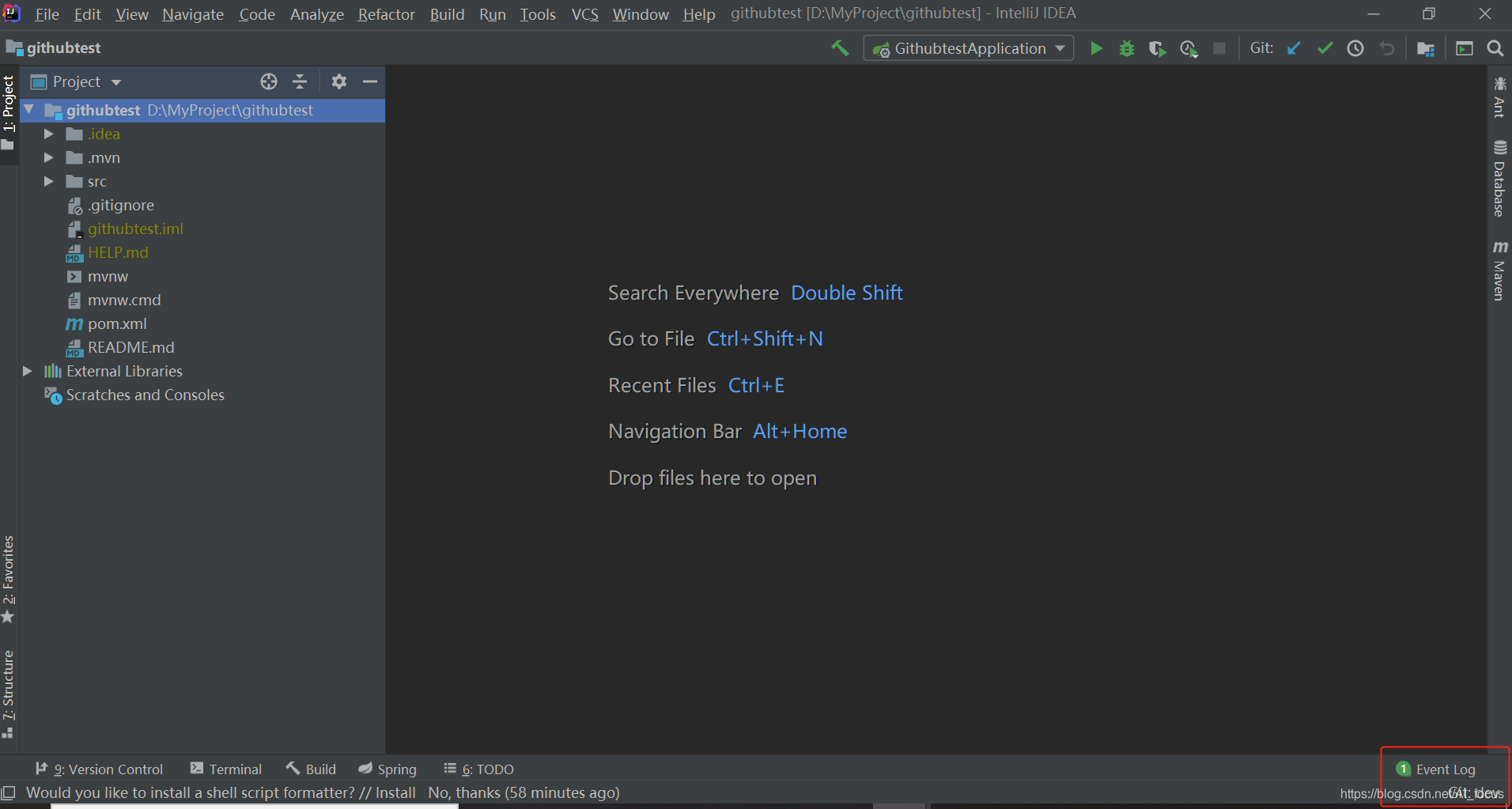Click Locate/Select Opened File target icon
Image resolution: width=1512 pixels, height=809 pixels.
pyautogui.click(x=269, y=81)
